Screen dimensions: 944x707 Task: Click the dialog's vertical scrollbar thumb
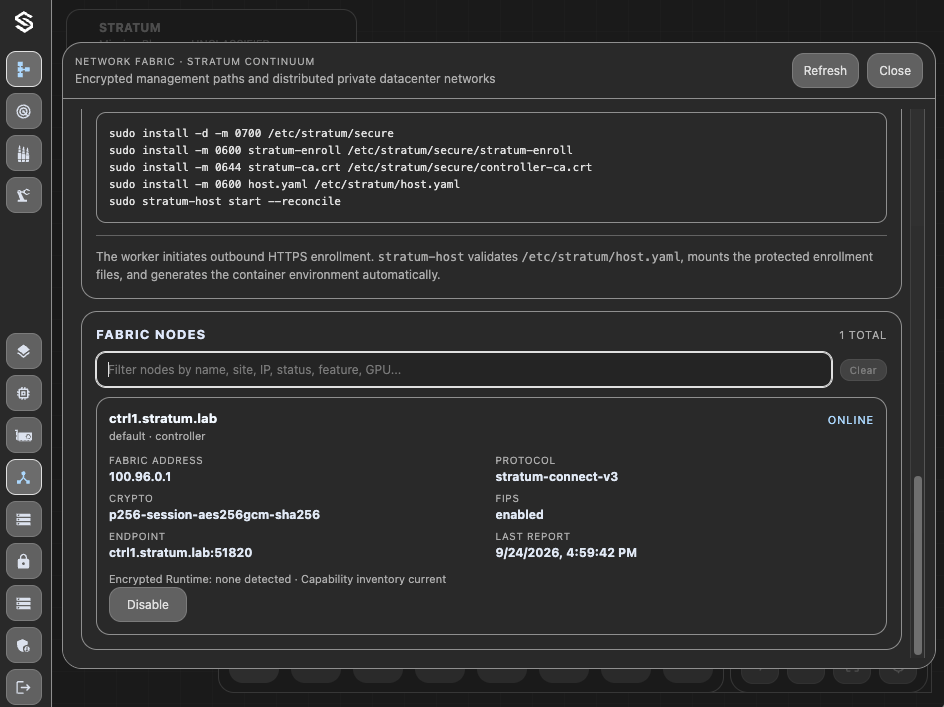[918, 565]
